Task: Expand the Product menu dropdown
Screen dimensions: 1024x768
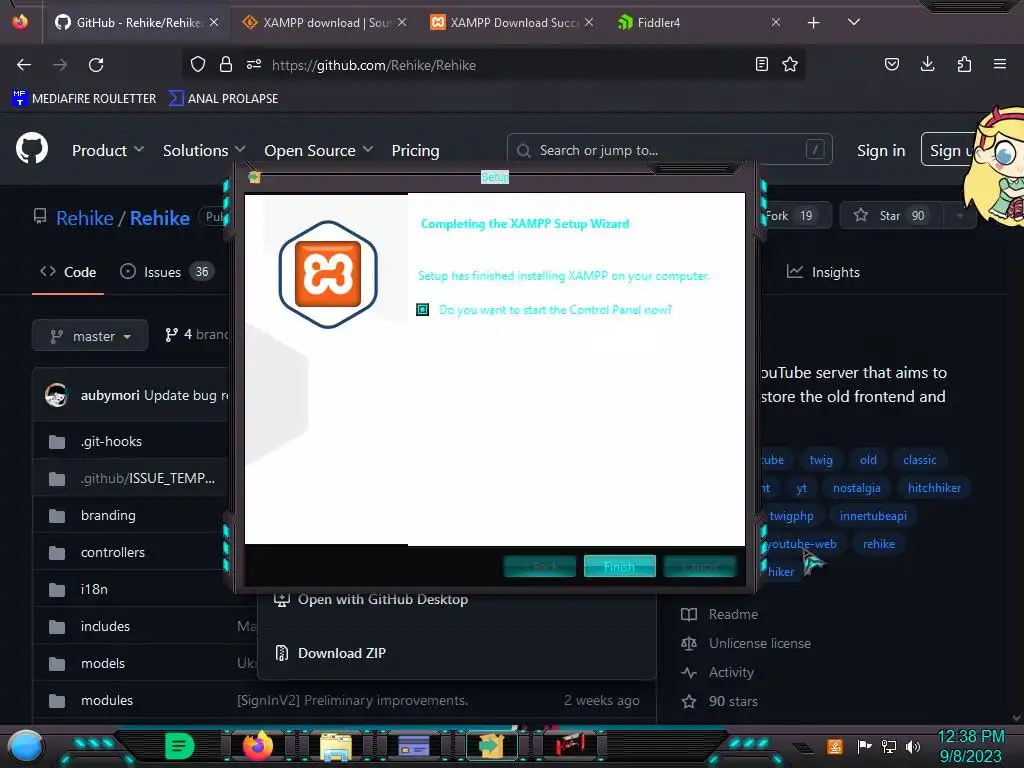Action: [x=108, y=150]
